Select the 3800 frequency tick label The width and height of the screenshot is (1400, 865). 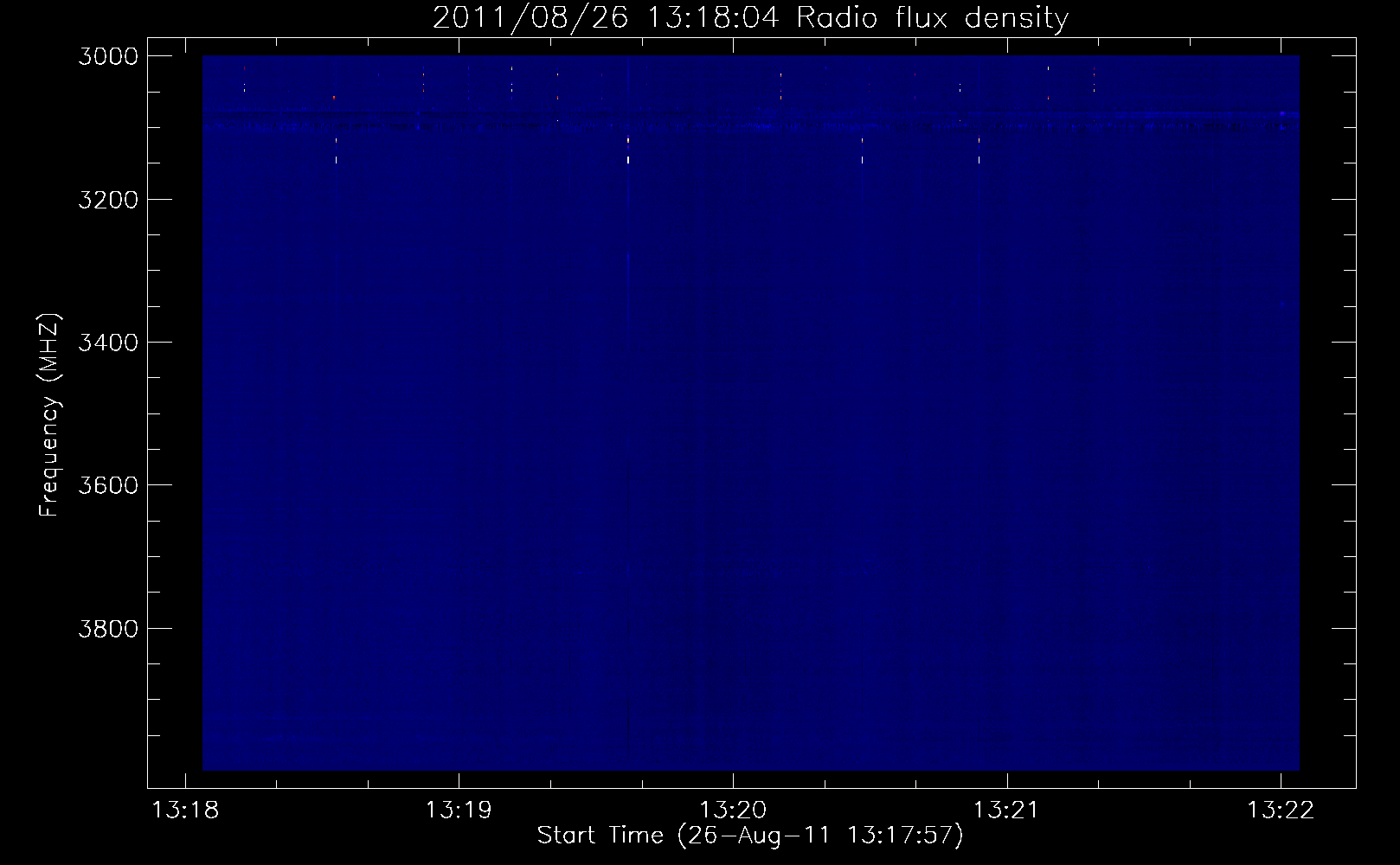click(x=108, y=629)
